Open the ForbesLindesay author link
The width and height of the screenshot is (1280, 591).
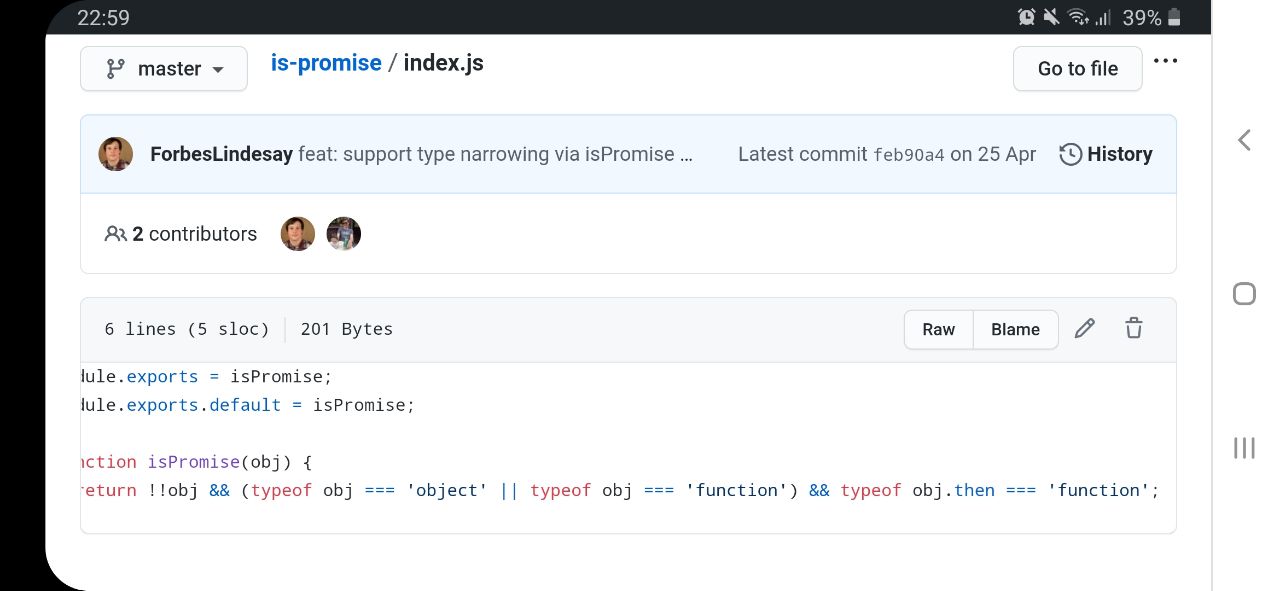pyautogui.click(x=221, y=154)
